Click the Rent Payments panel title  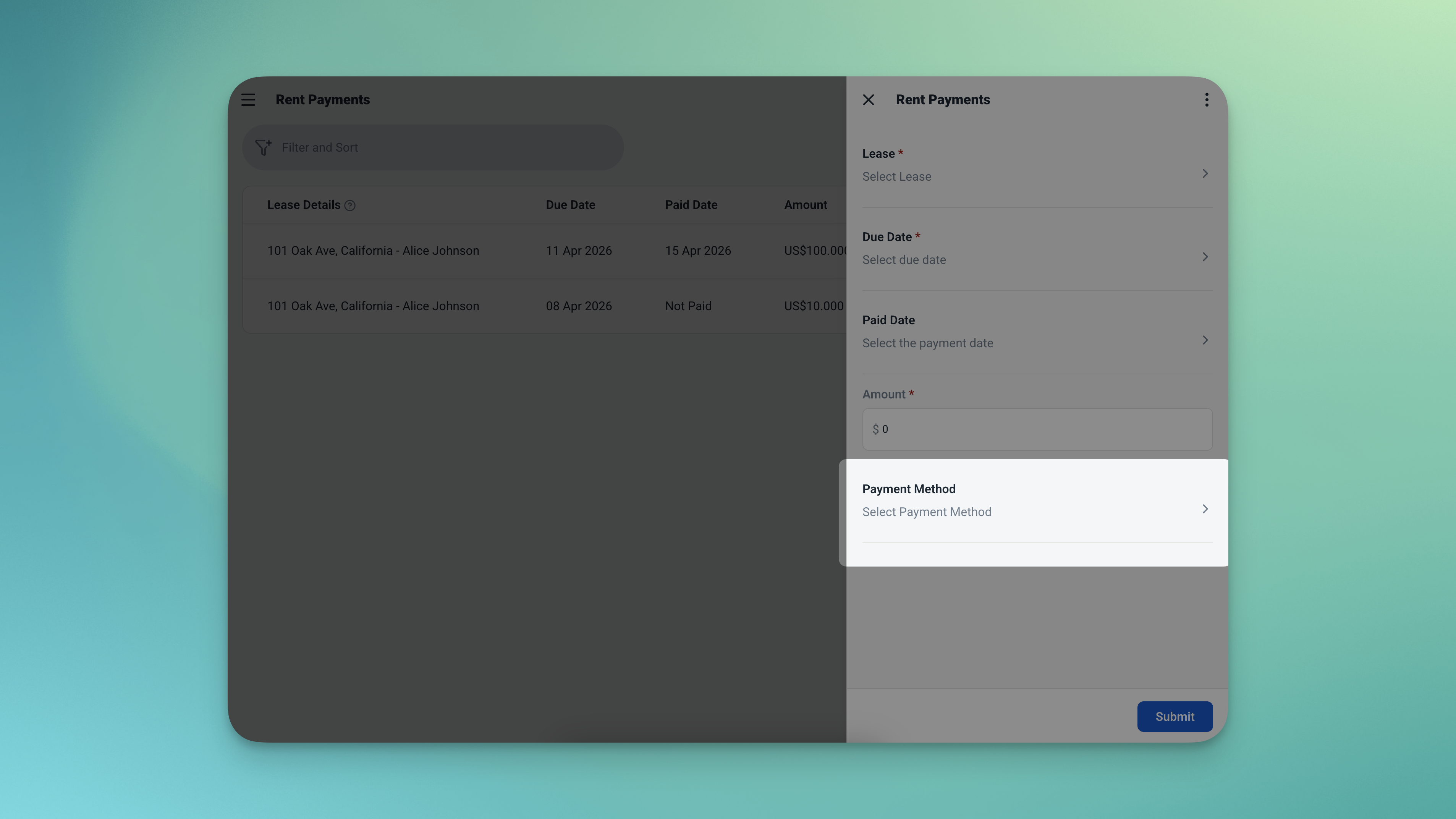943,99
